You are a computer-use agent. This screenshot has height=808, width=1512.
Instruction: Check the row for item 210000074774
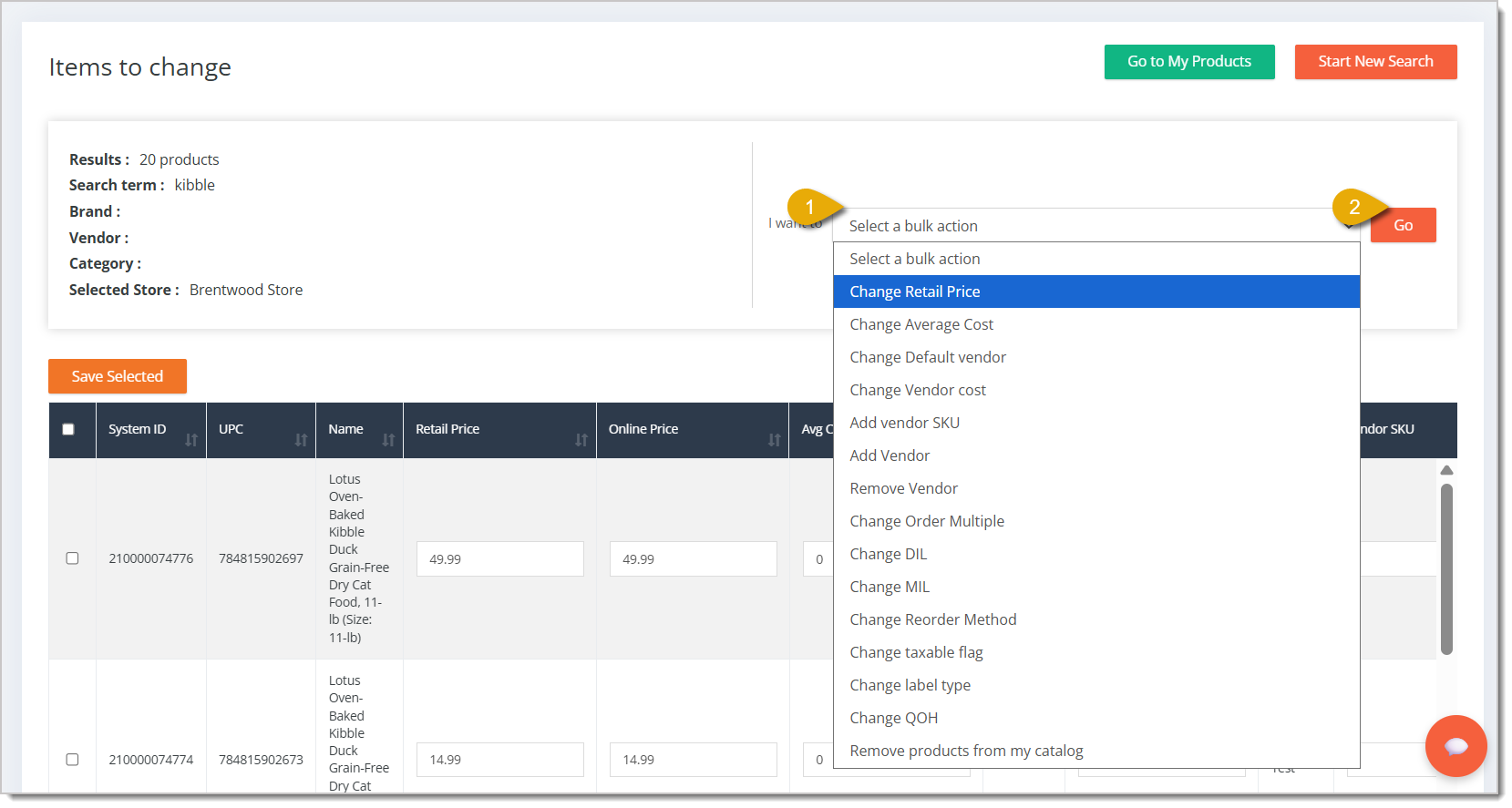(72, 760)
